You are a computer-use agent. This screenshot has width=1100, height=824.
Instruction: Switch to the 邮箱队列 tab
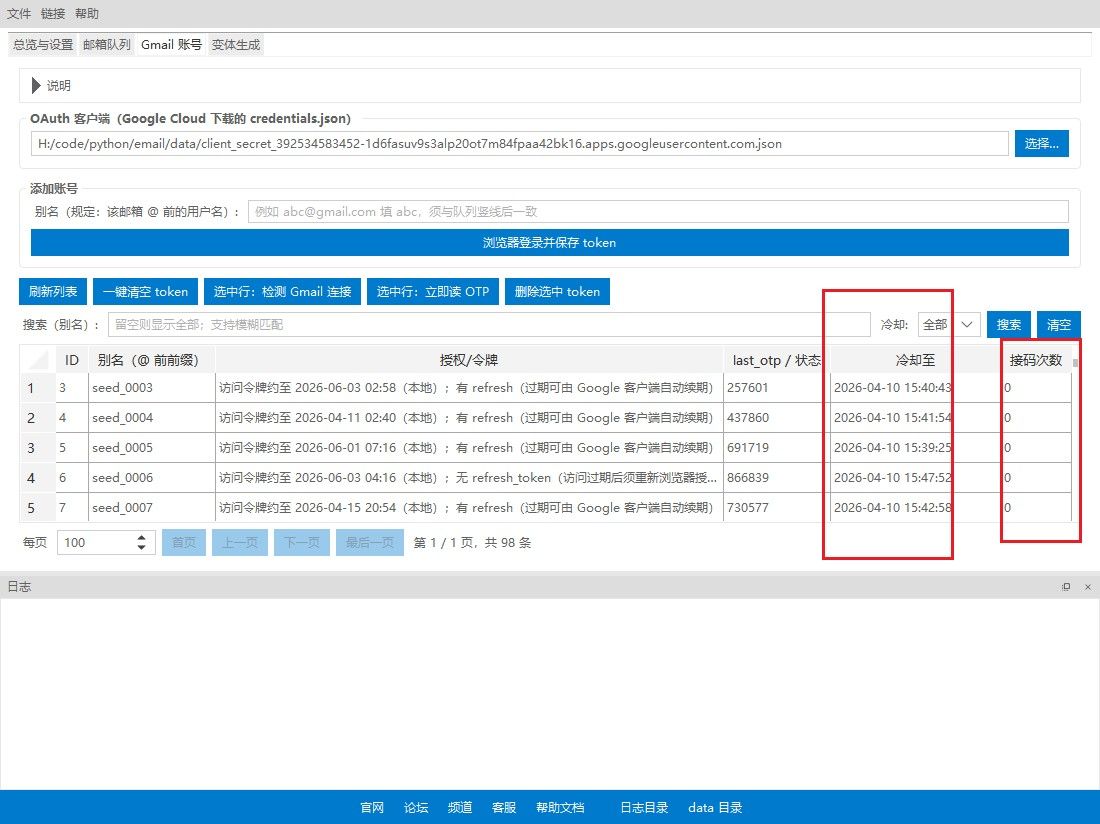pos(107,45)
